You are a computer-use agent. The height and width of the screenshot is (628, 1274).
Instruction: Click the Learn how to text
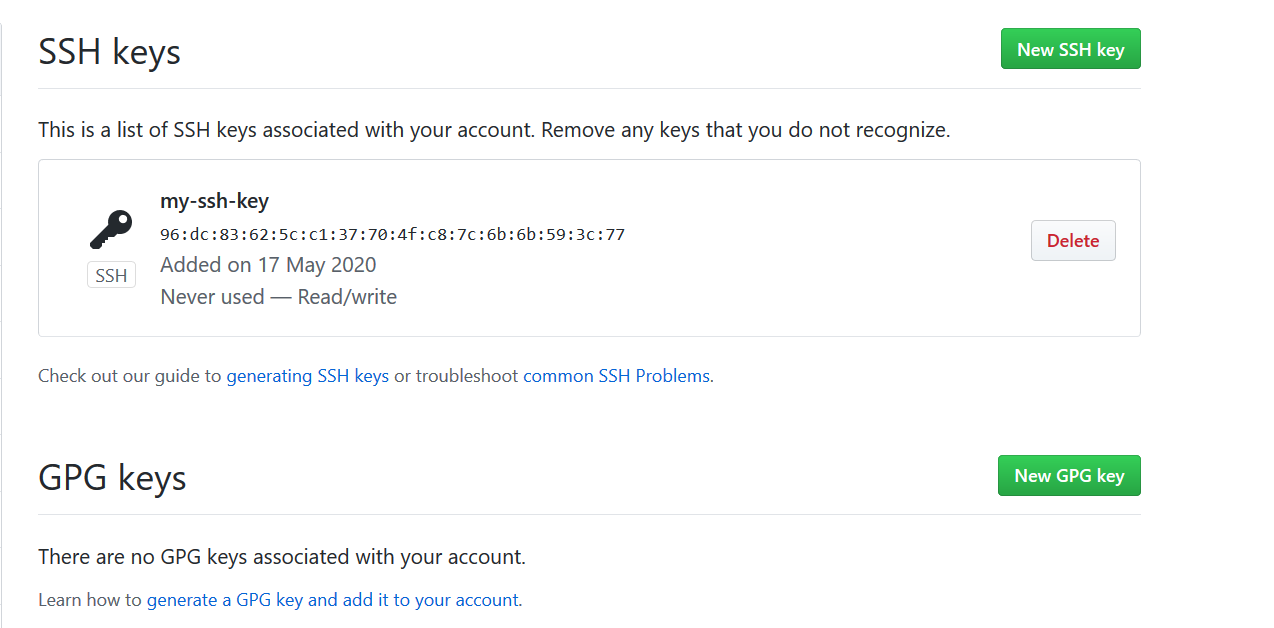(x=90, y=600)
